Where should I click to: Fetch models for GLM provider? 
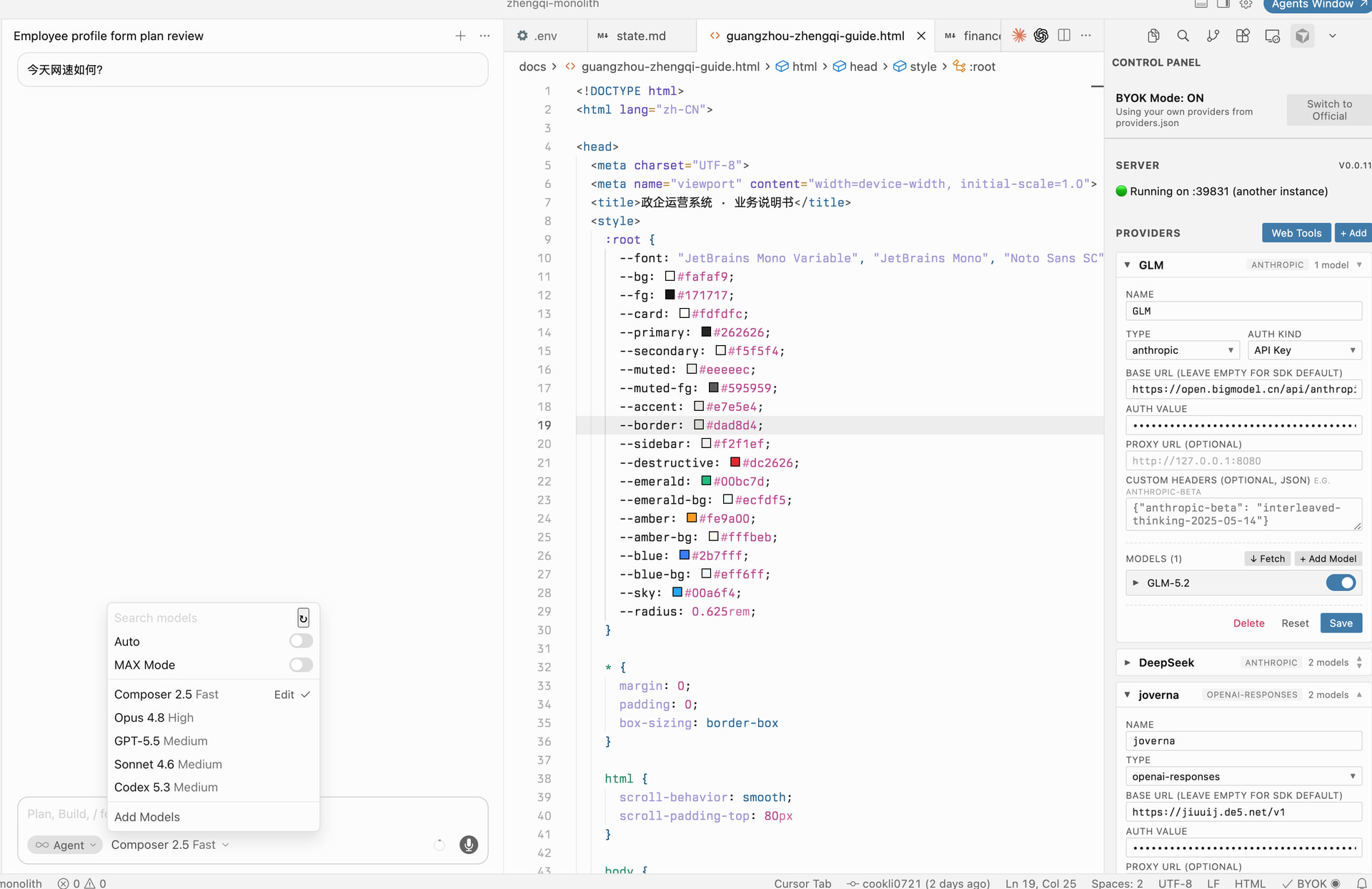click(1268, 559)
